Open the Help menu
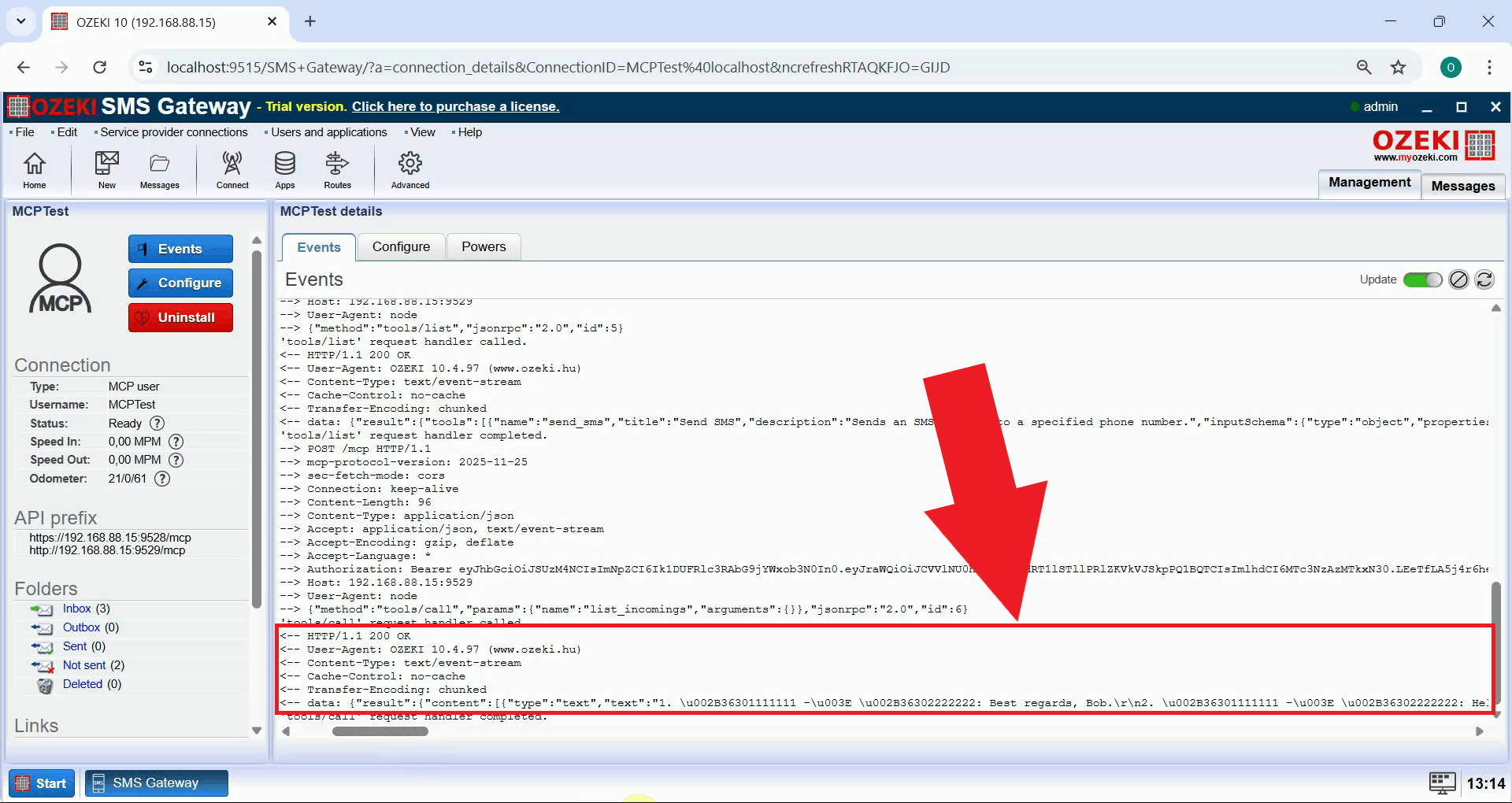1512x803 pixels. coord(469,132)
